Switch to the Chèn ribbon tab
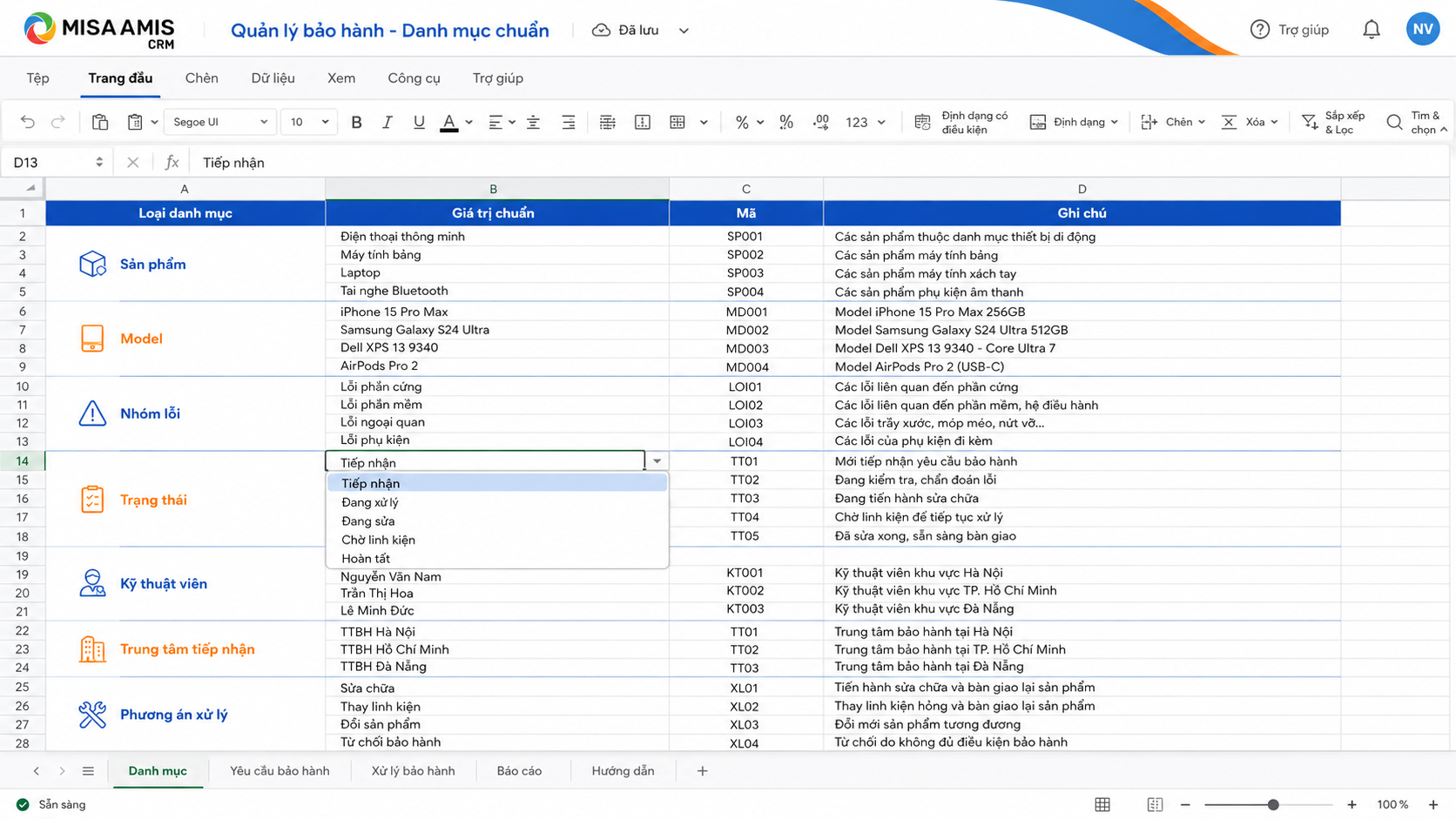This screenshot has width=1456, height=819. (201, 78)
